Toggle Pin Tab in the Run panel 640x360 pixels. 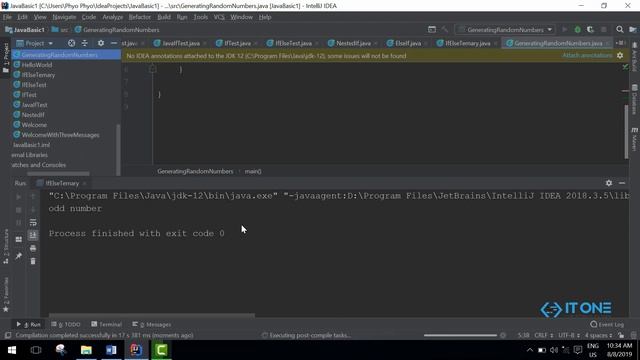pyautogui.click(x=19, y=256)
